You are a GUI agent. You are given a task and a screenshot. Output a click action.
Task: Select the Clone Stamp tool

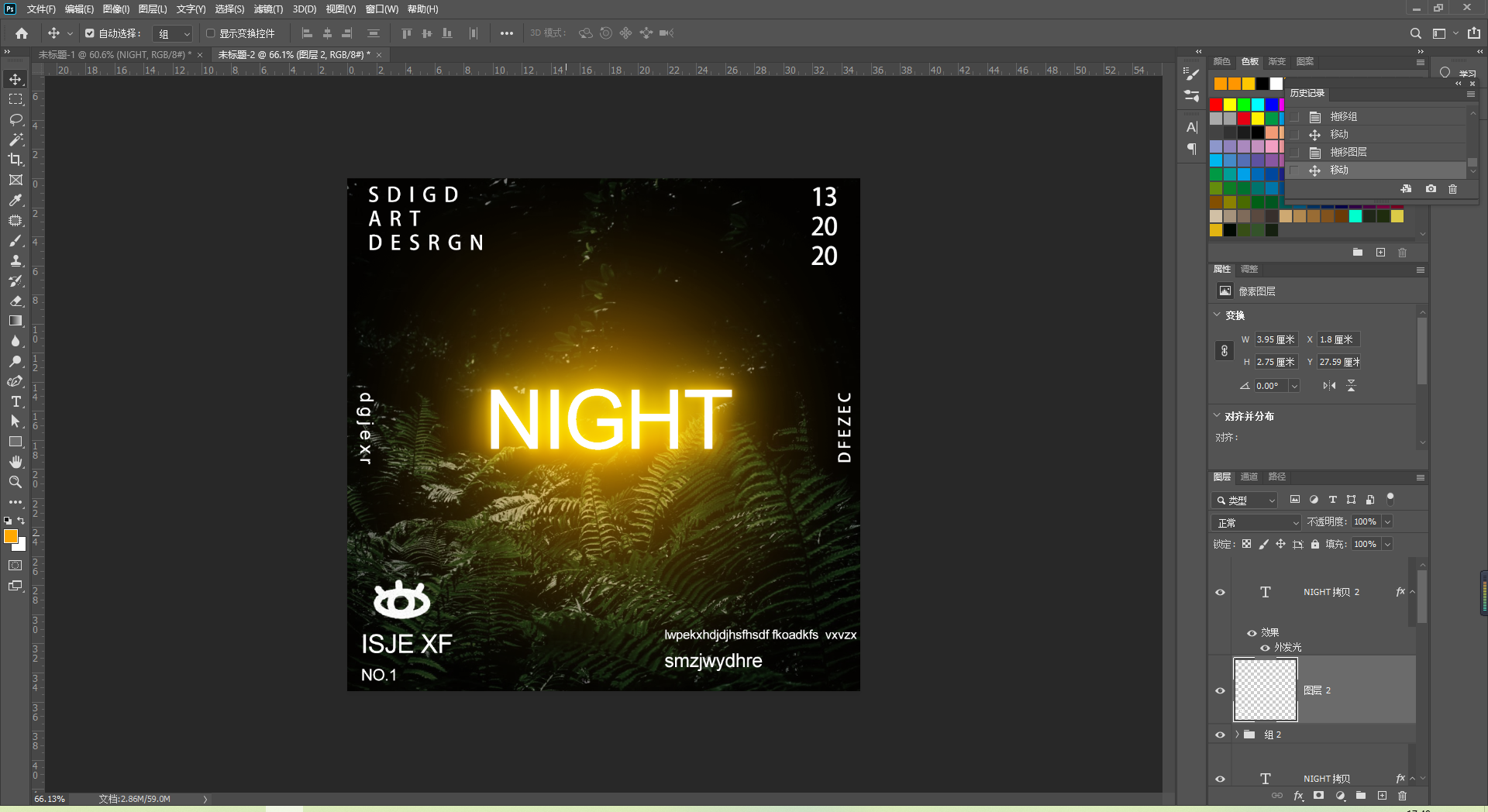click(x=15, y=260)
